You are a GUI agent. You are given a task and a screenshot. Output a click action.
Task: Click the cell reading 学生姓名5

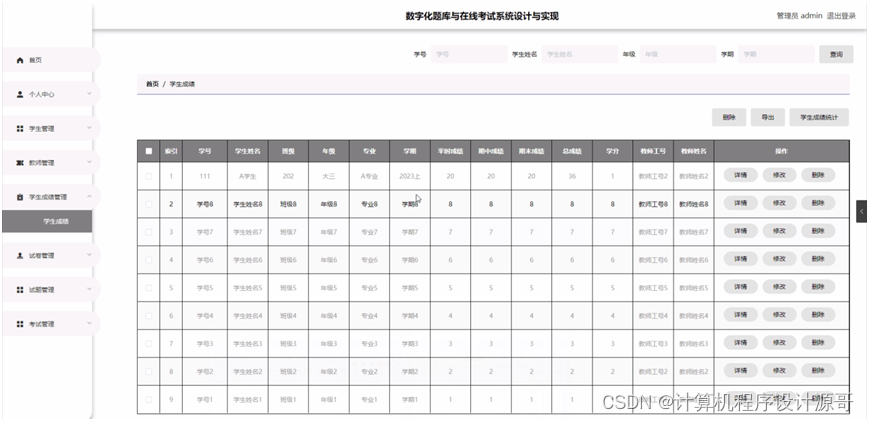tap(248, 288)
